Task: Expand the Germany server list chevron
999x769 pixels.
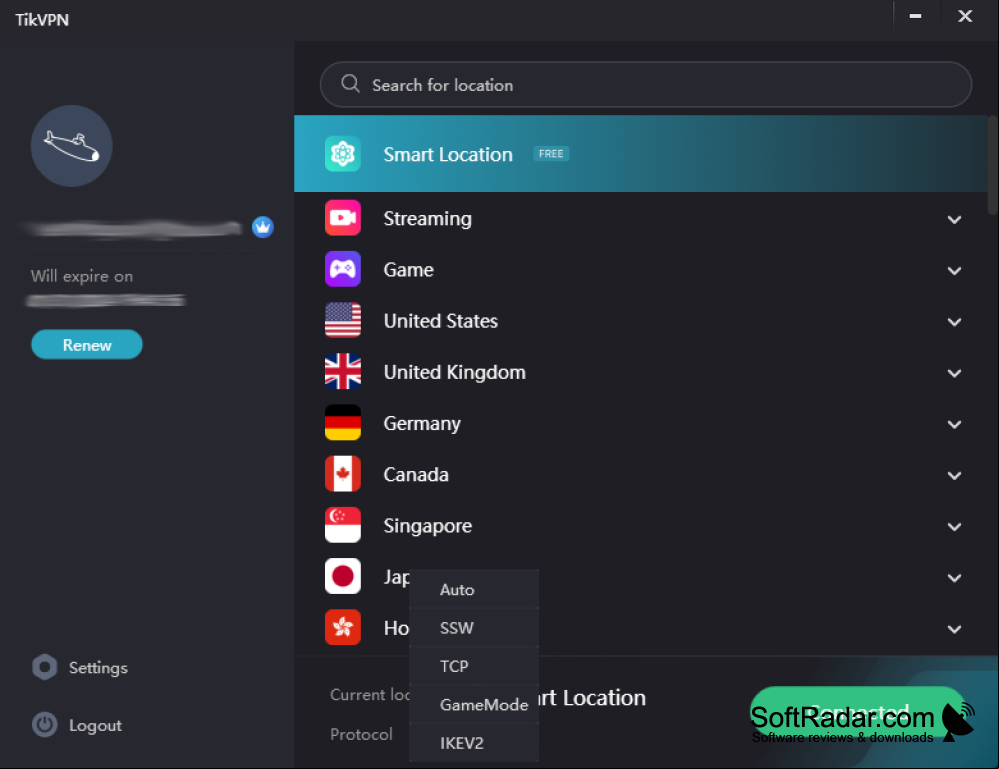Action: point(954,424)
